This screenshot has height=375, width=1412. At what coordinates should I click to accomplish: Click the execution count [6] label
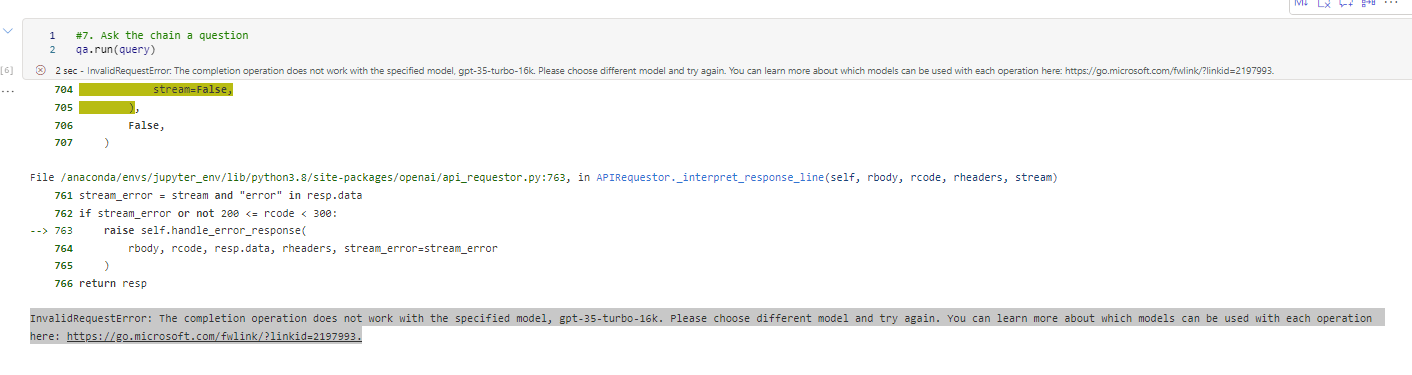coord(7,71)
